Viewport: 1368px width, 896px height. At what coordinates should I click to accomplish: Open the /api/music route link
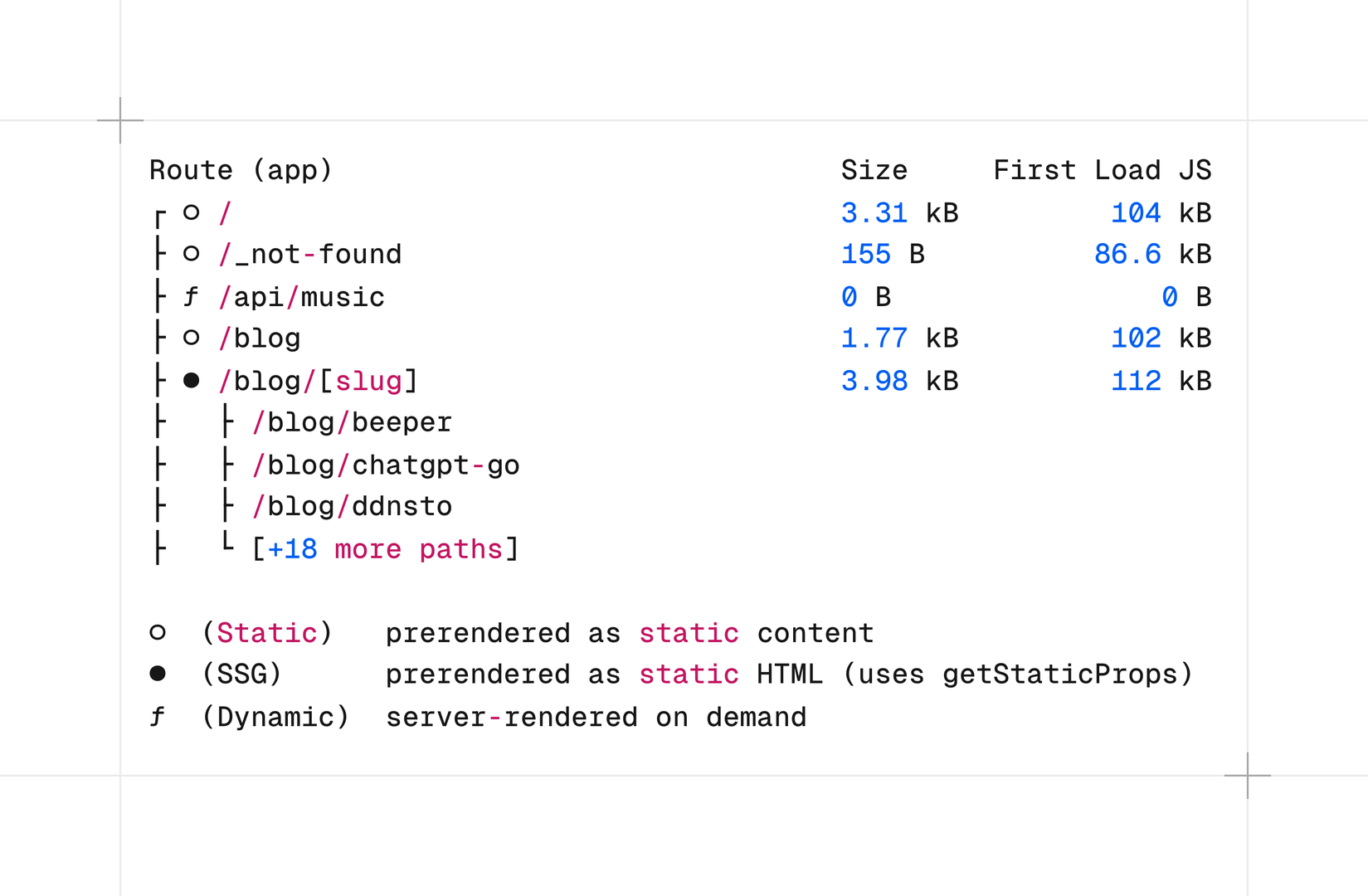click(302, 296)
